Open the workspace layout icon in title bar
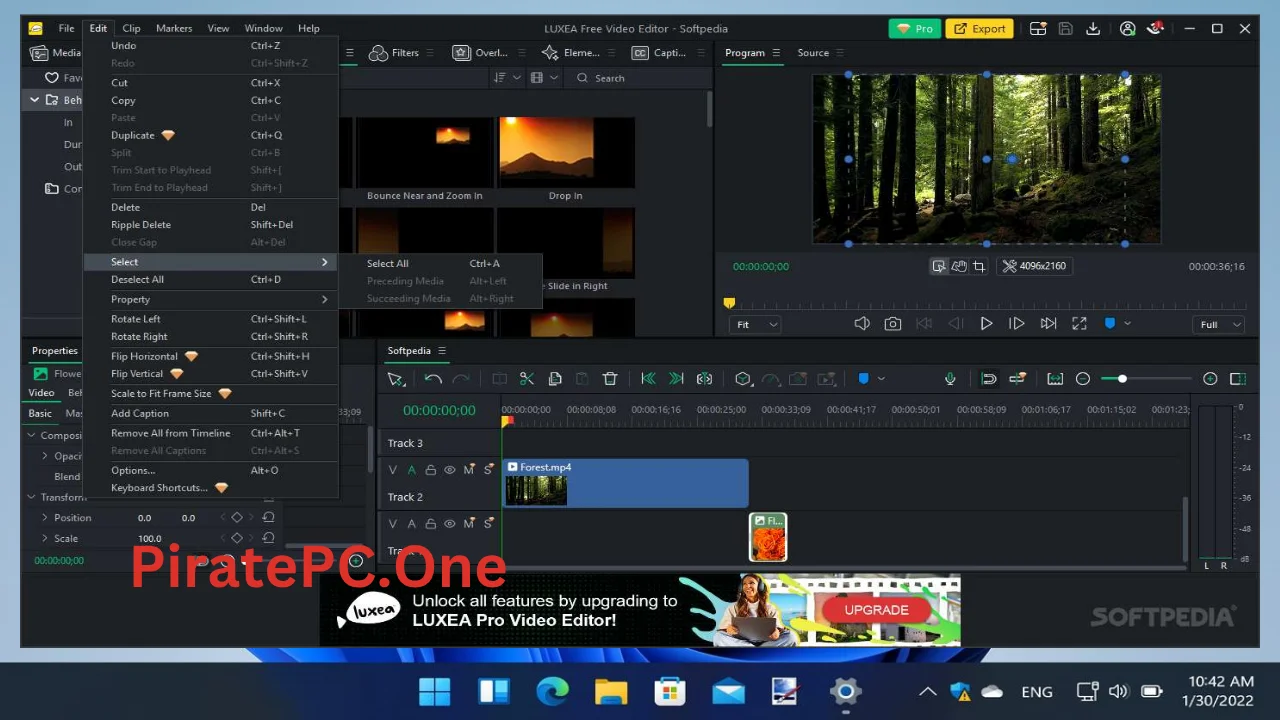Image resolution: width=1280 pixels, height=720 pixels. (1038, 28)
